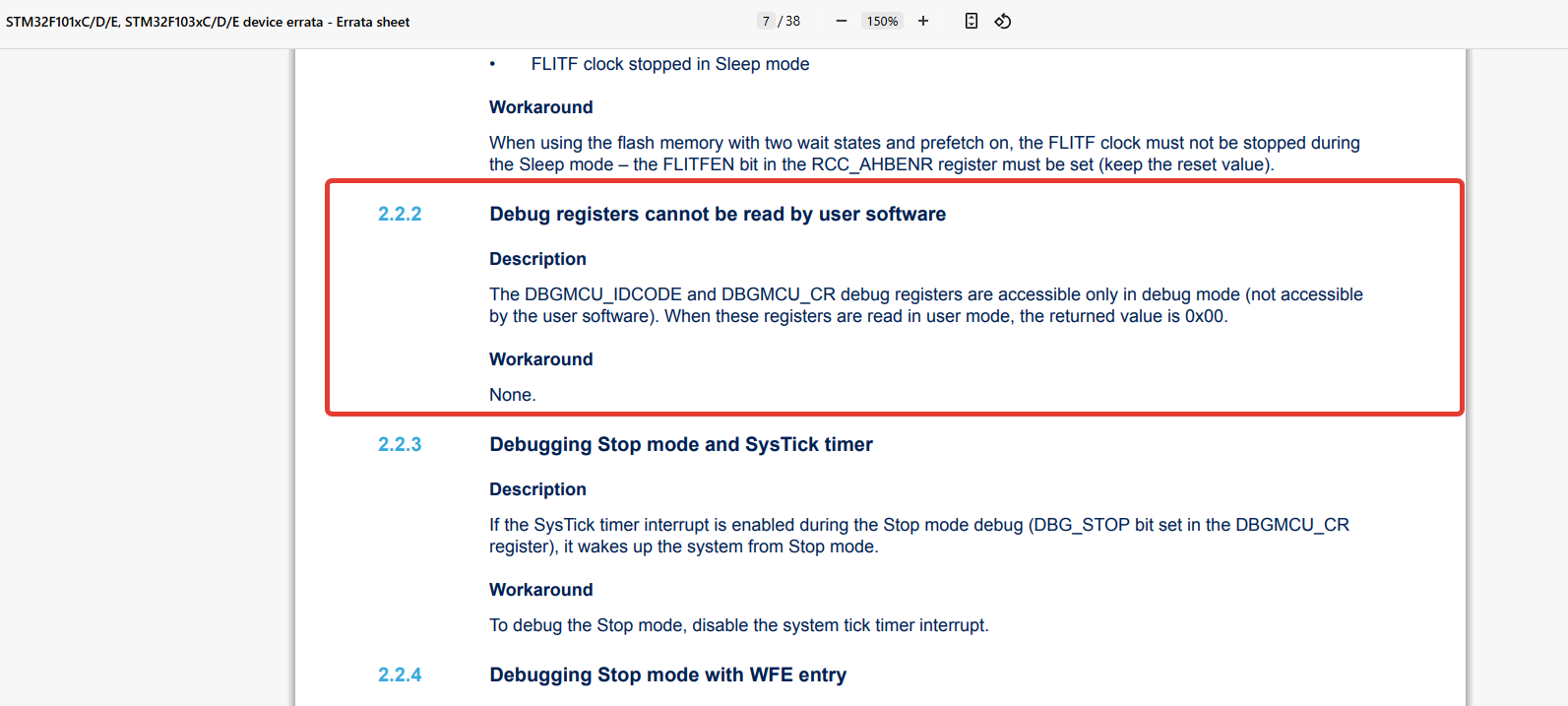The image size is (1568, 706).
Task: Click heading "Debugging Stop mode and SysTick timer"
Action: [681, 444]
